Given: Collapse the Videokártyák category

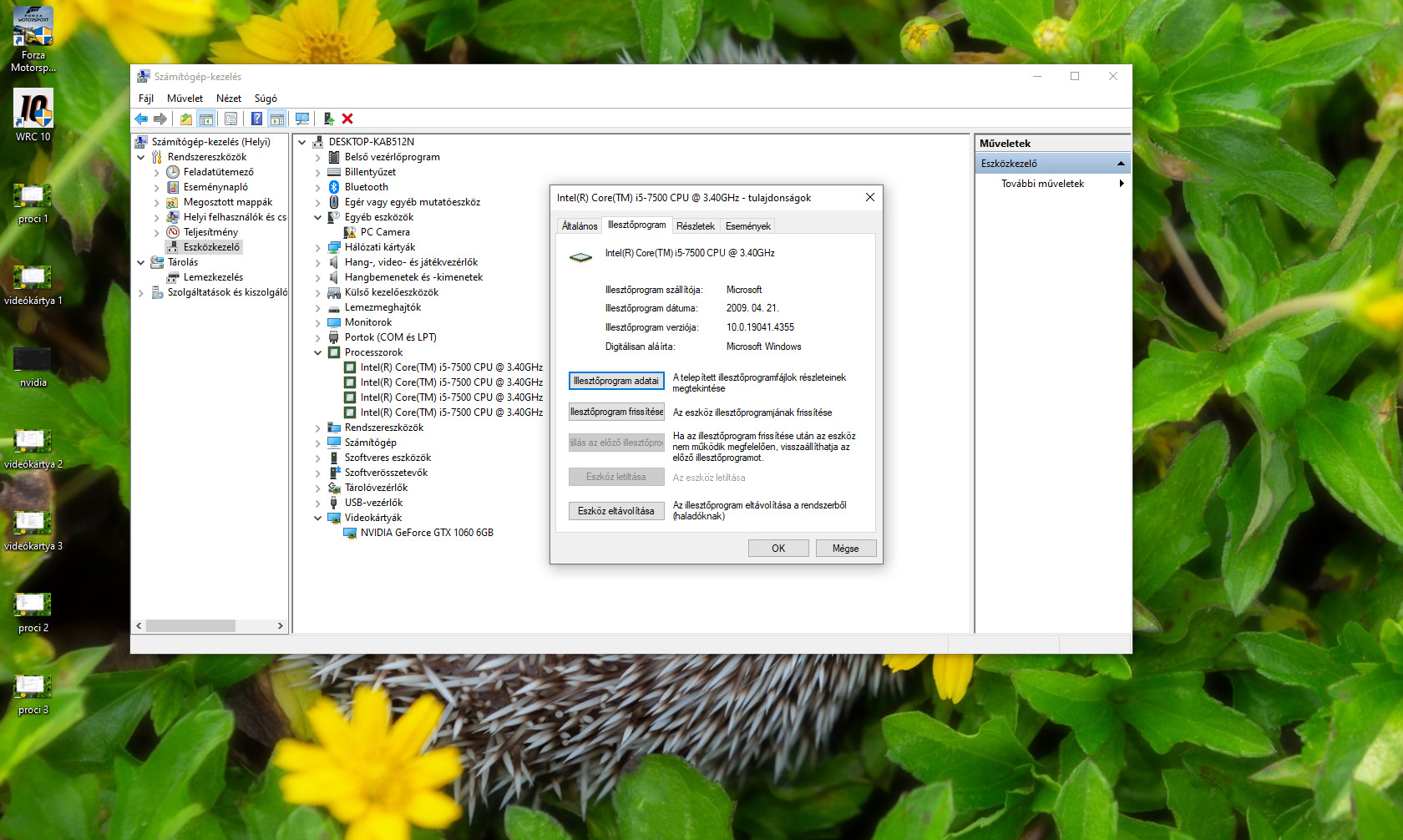Looking at the screenshot, I should (x=318, y=518).
